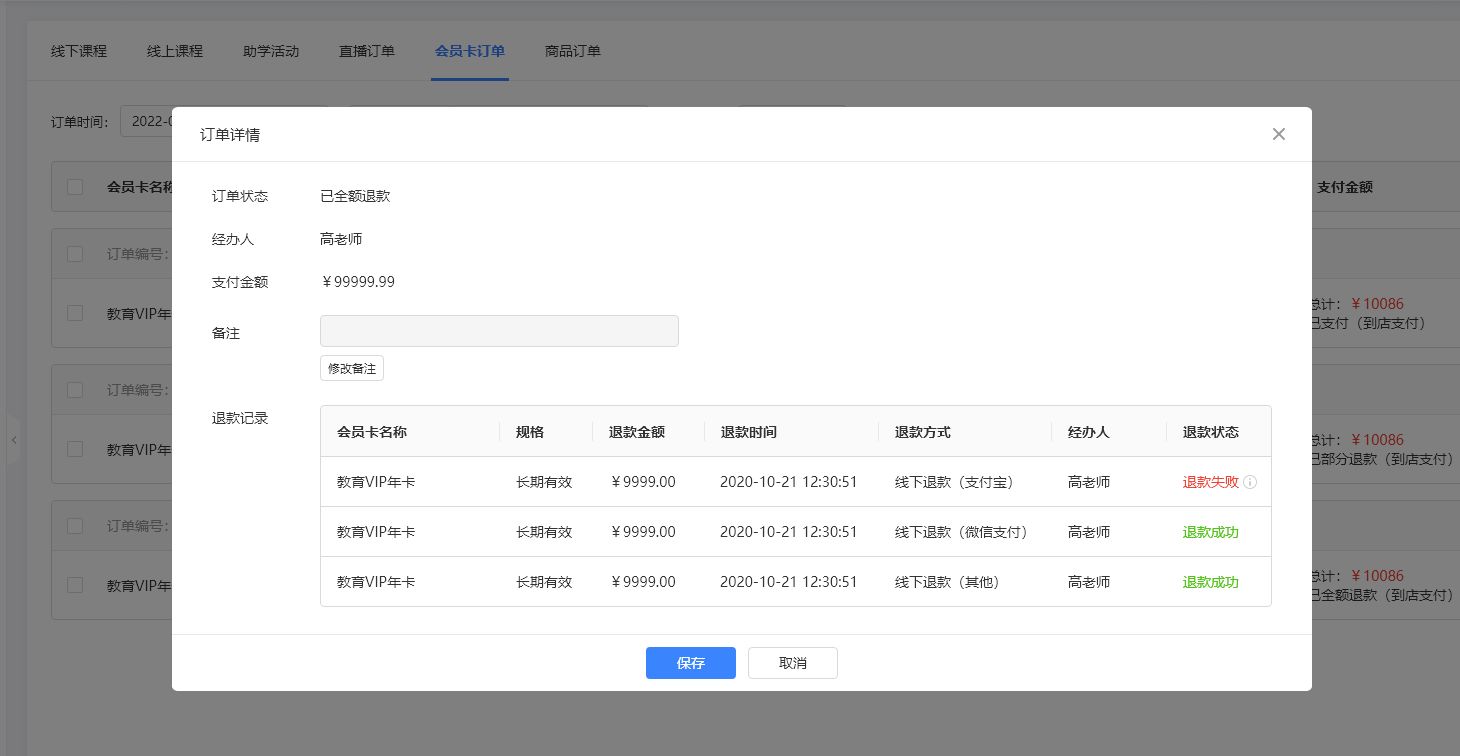Click the 退款状态 column header
The width and height of the screenshot is (1460, 756).
click(x=1211, y=432)
